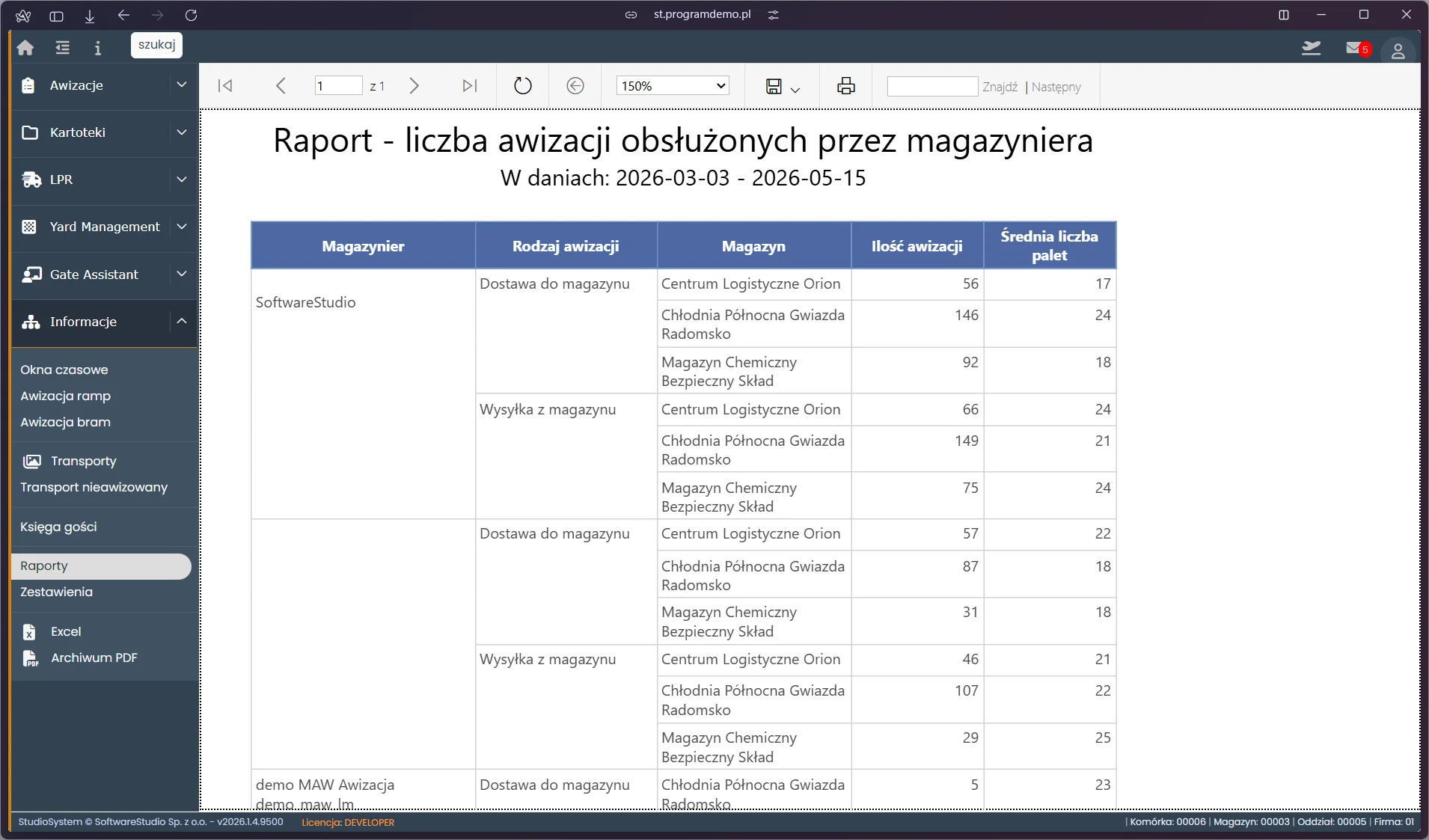Screen dimensions: 1429x840
Task: Go to next report page
Action: point(414,86)
